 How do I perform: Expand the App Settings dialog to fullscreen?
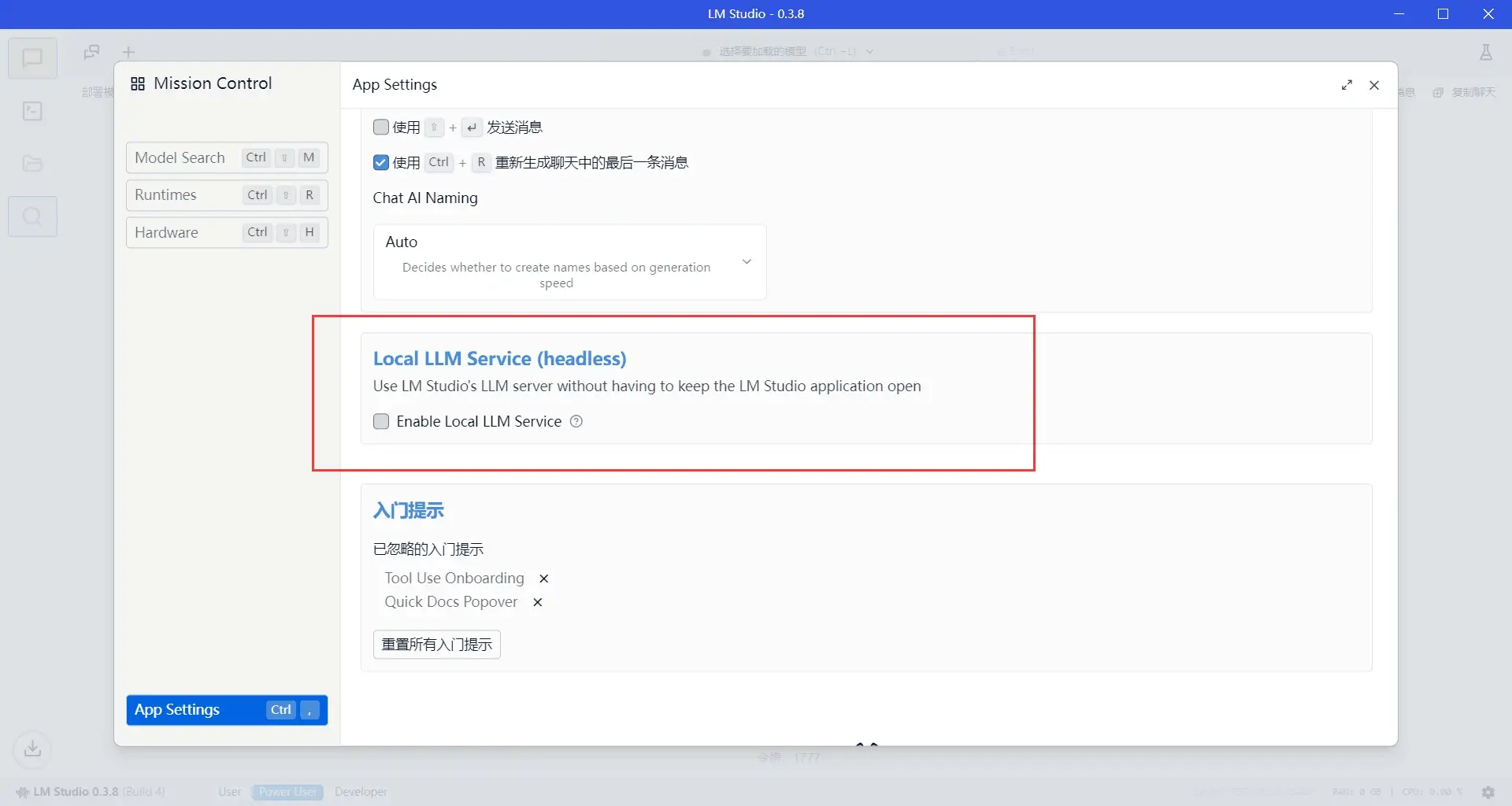1347,85
